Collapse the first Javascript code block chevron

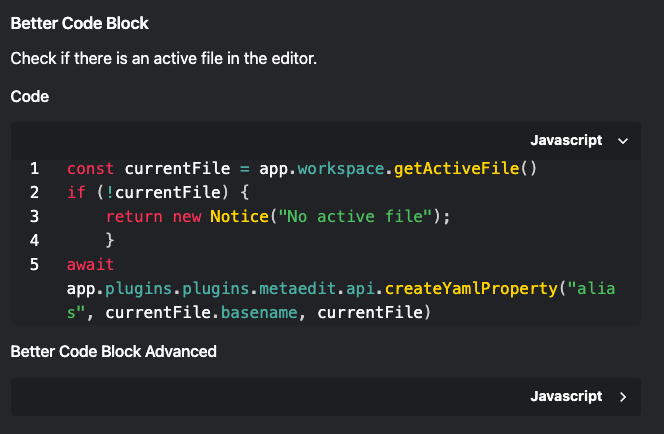(x=623, y=141)
